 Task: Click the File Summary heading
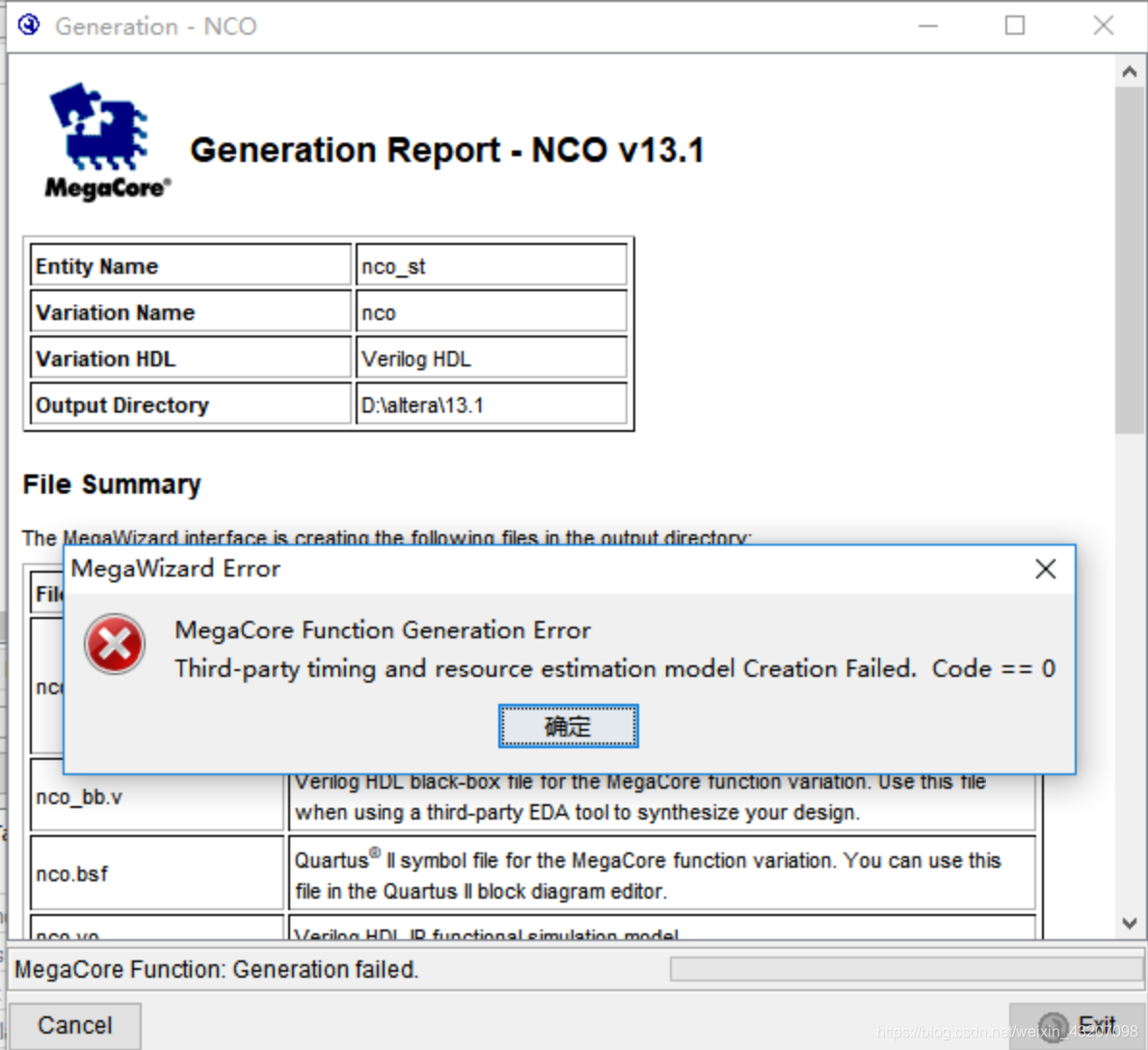tap(111, 484)
